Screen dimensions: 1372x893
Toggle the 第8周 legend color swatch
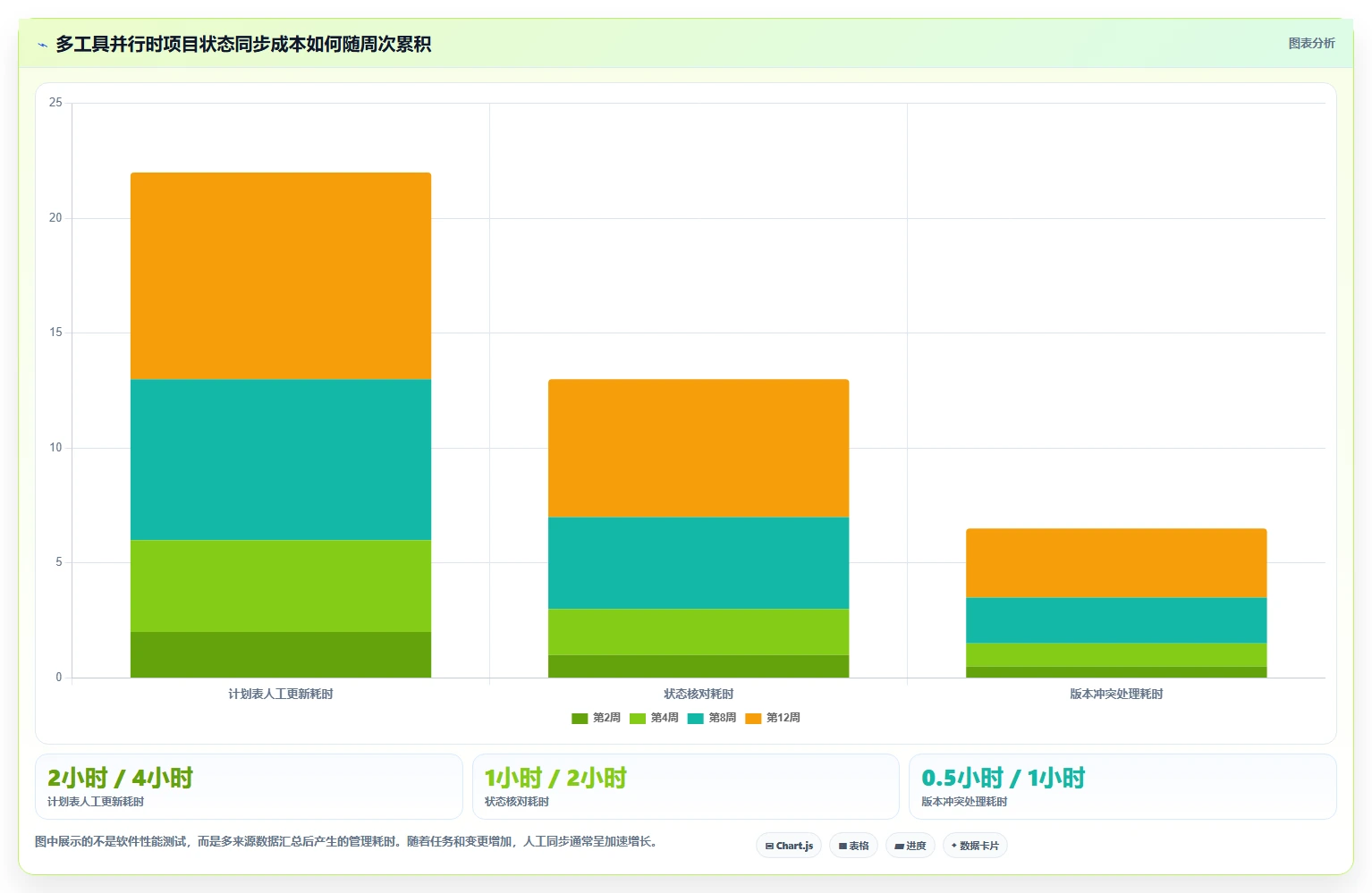tap(696, 719)
